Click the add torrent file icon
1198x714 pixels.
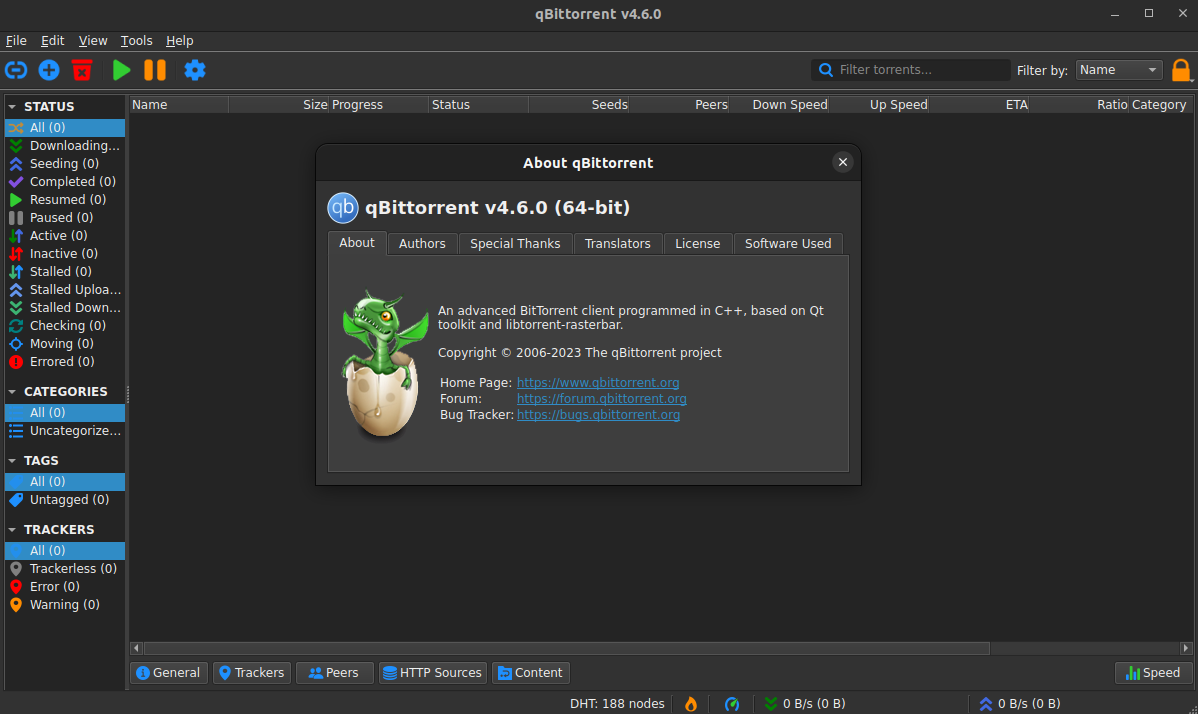pyautogui.click(x=48, y=70)
